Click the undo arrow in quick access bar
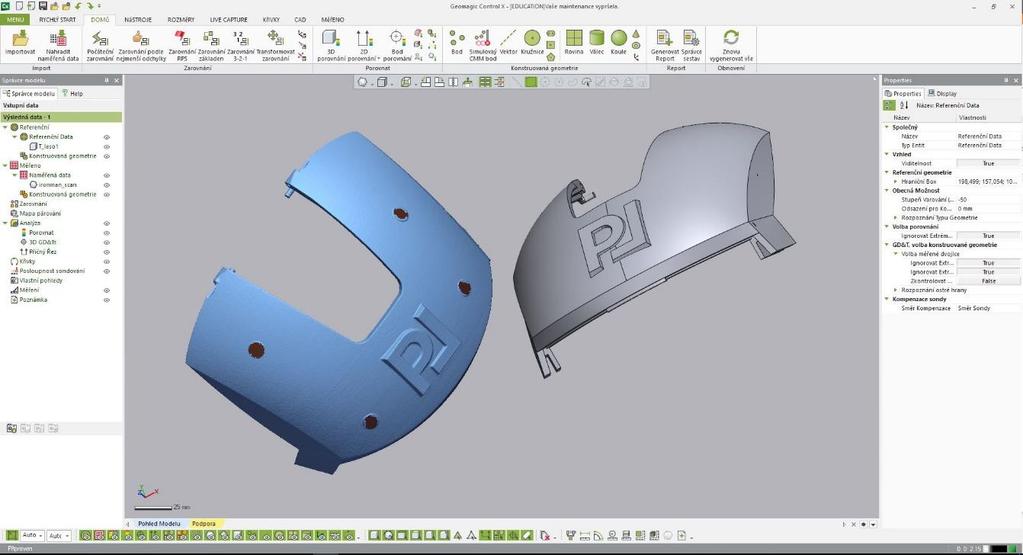This screenshot has height=555, width=1023. click(78, 6)
